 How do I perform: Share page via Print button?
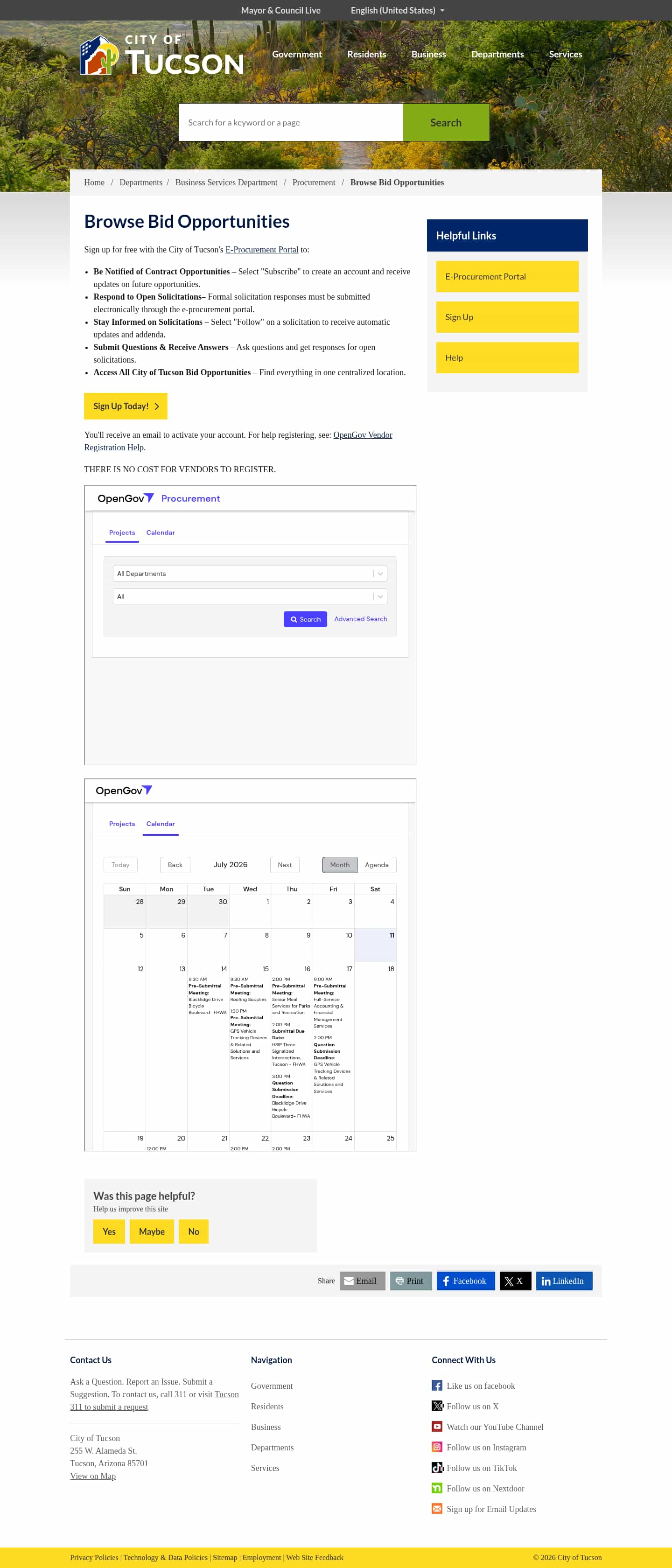tap(410, 1280)
